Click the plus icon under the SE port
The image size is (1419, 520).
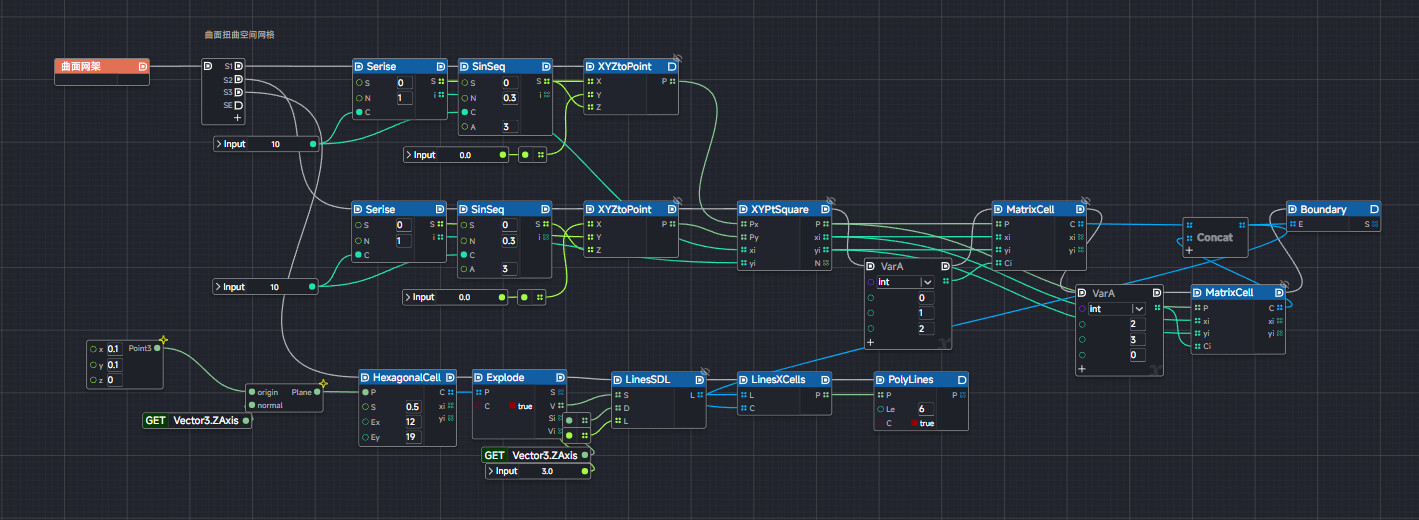[x=237, y=118]
